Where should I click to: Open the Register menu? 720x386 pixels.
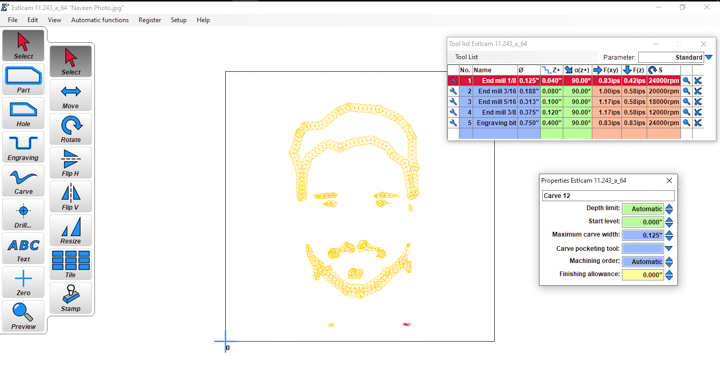click(x=150, y=20)
